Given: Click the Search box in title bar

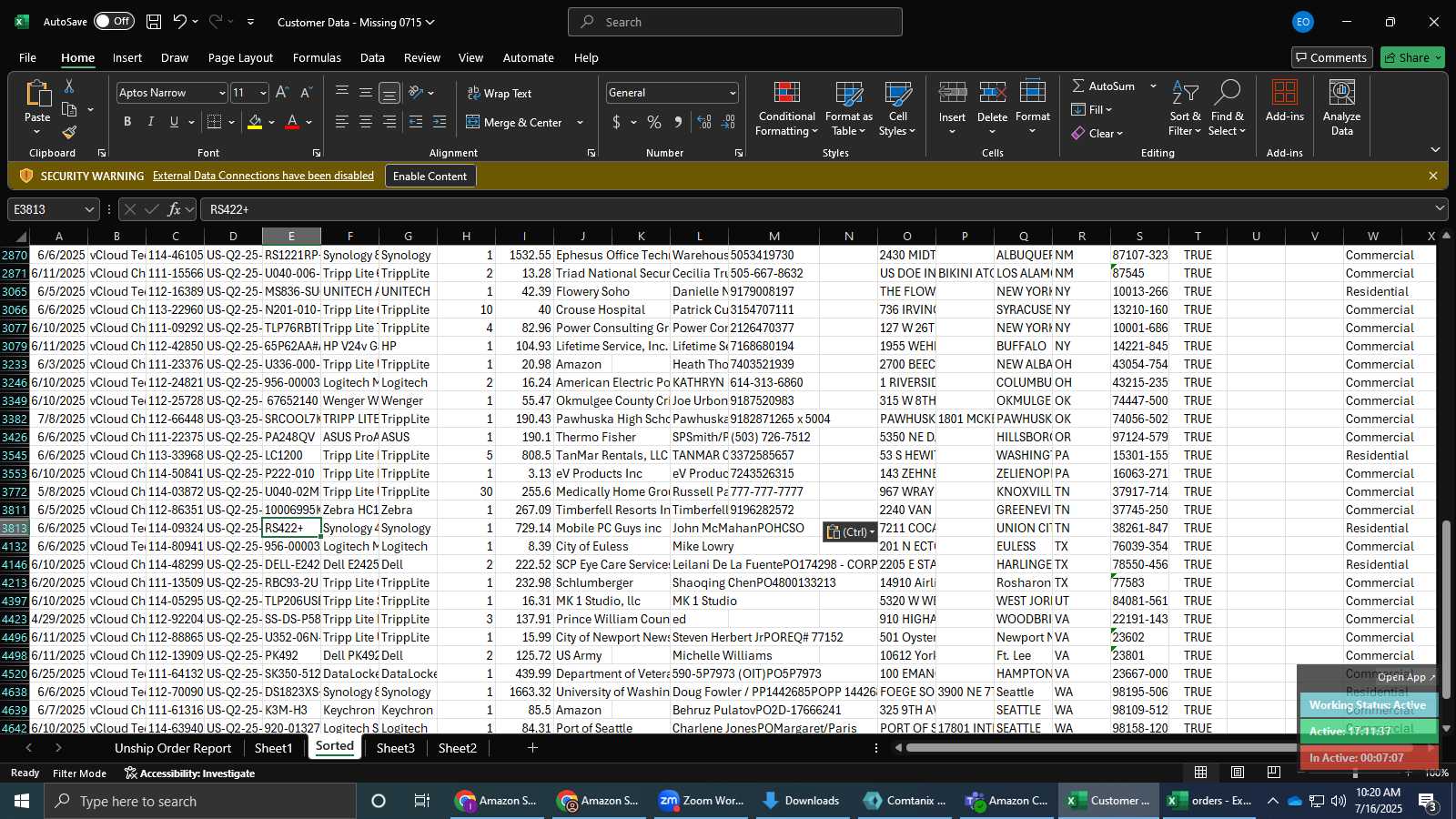Looking at the screenshot, I should [x=735, y=22].
